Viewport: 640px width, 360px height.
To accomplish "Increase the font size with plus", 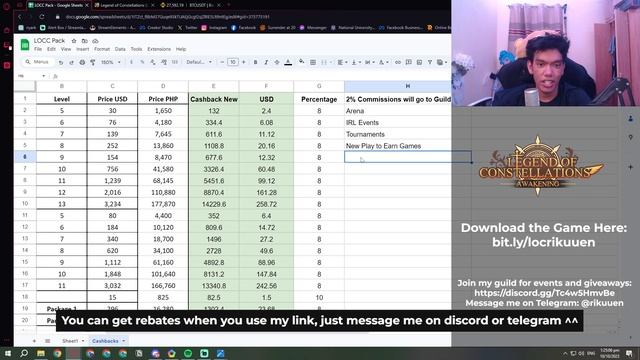I will (x=244, y=62).
